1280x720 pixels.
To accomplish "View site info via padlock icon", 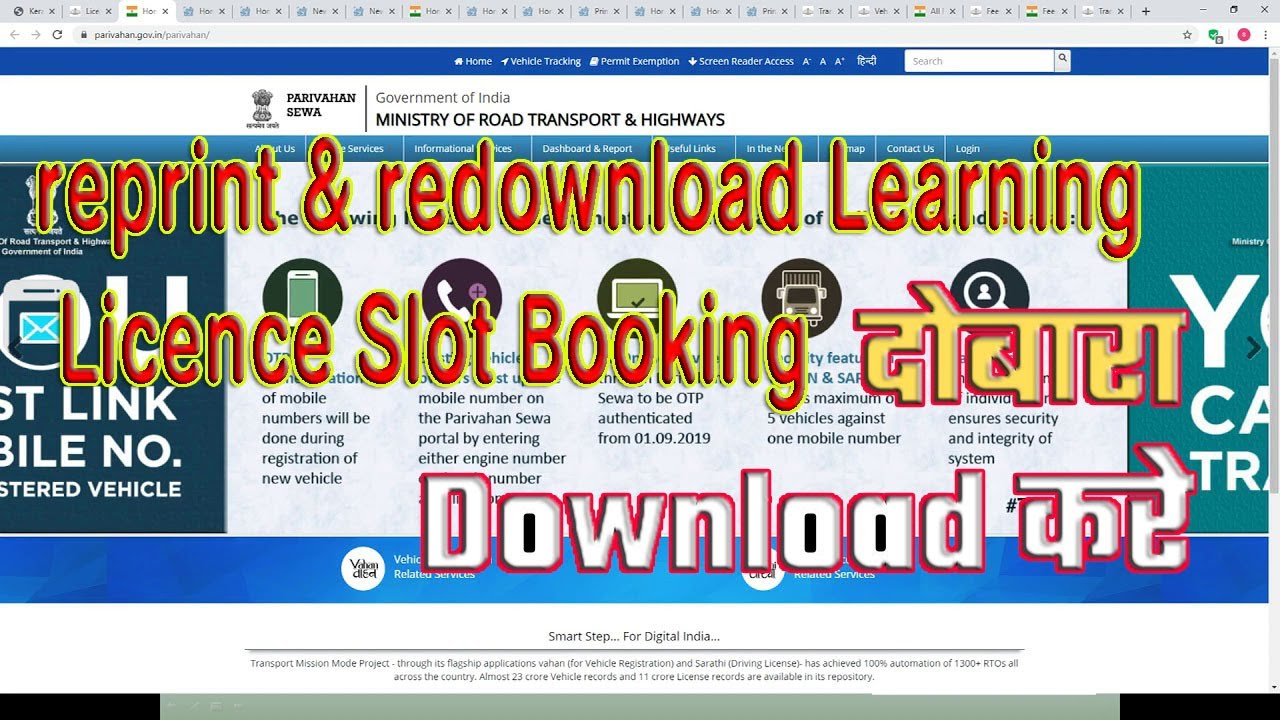I will point(84,34).
